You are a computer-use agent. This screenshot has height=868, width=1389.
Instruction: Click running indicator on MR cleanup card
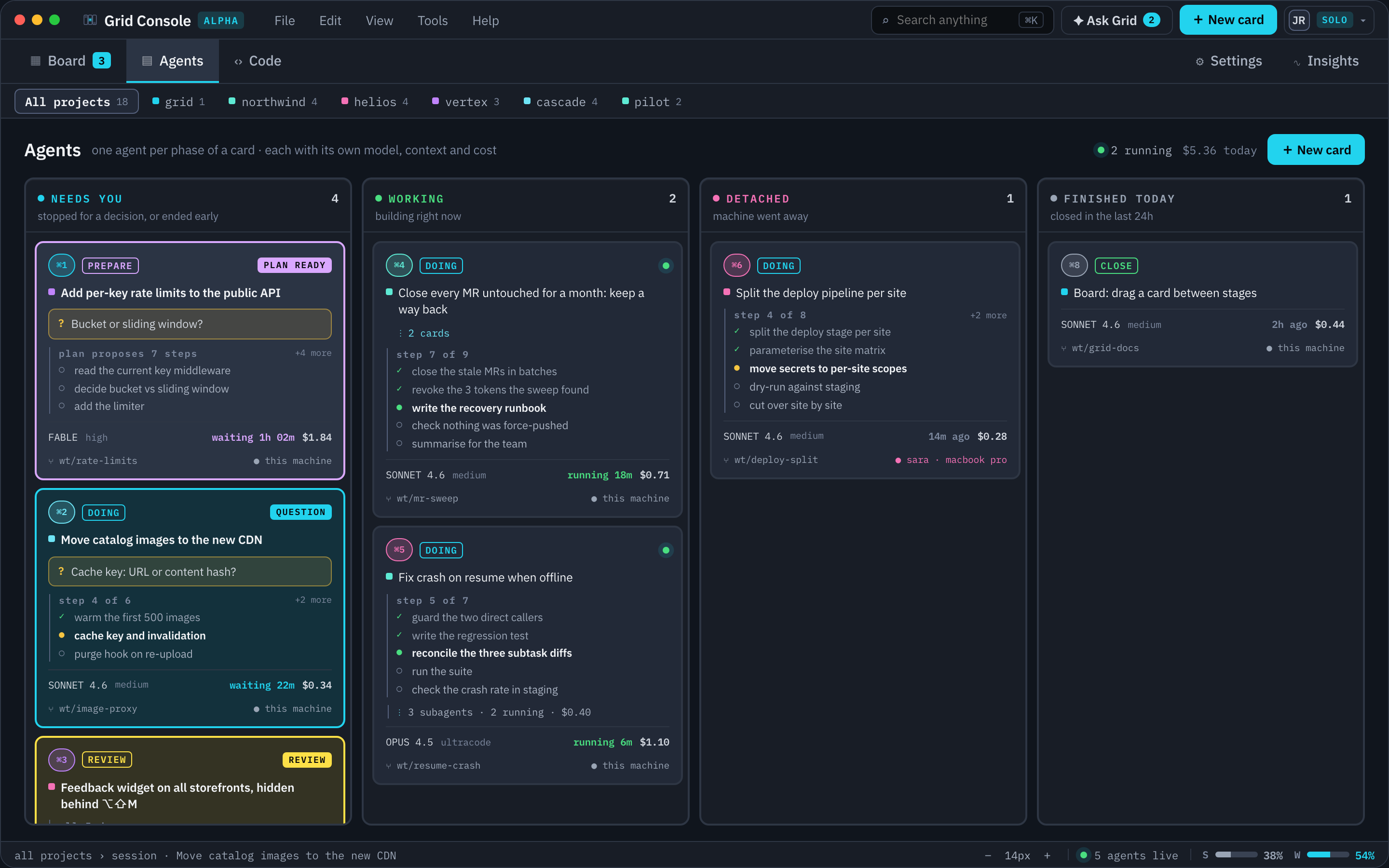tap(666, 265)
